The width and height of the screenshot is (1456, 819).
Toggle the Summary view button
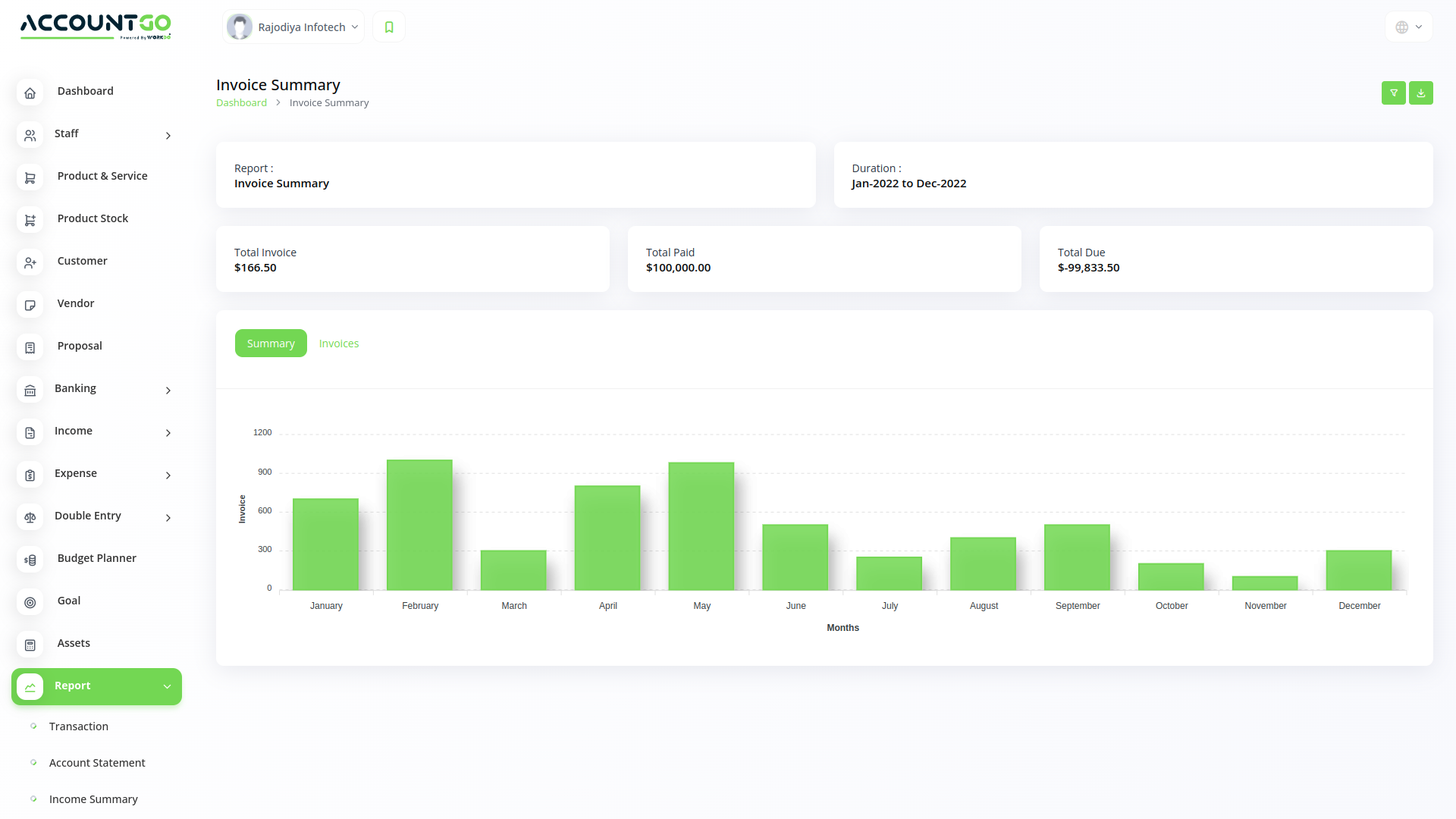pyautogui.click(x=271, y=343)
